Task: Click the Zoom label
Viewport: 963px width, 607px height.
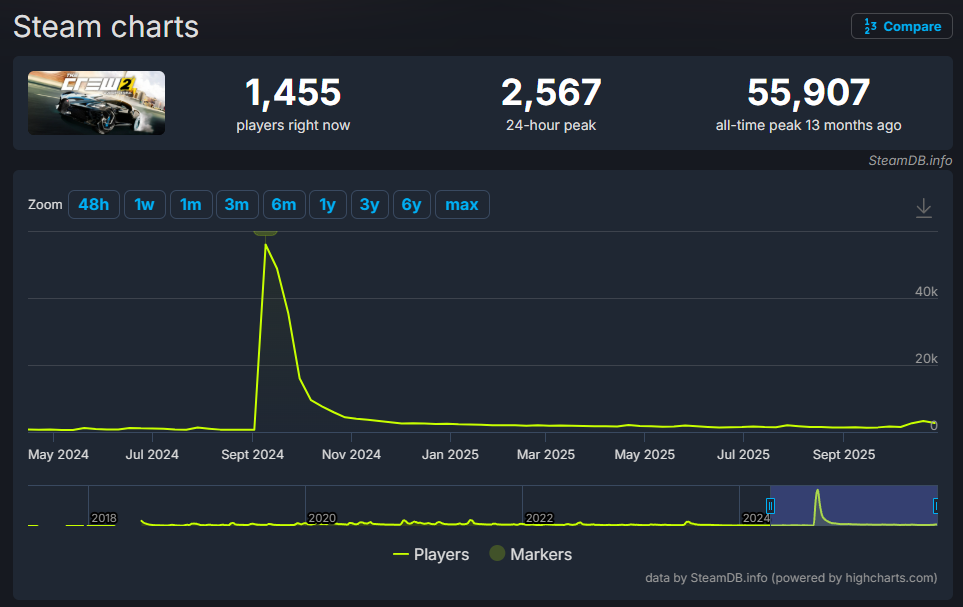Action: [45, 205]
